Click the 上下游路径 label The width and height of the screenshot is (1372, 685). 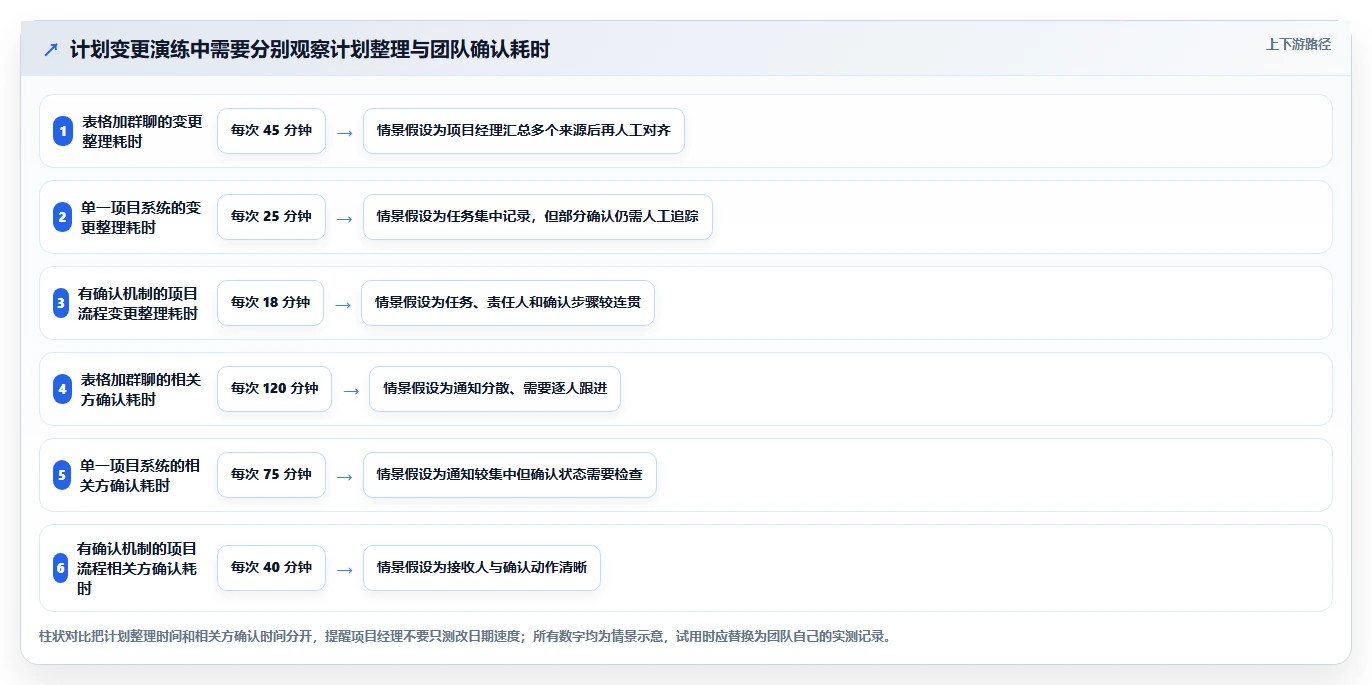[1298, 44]
